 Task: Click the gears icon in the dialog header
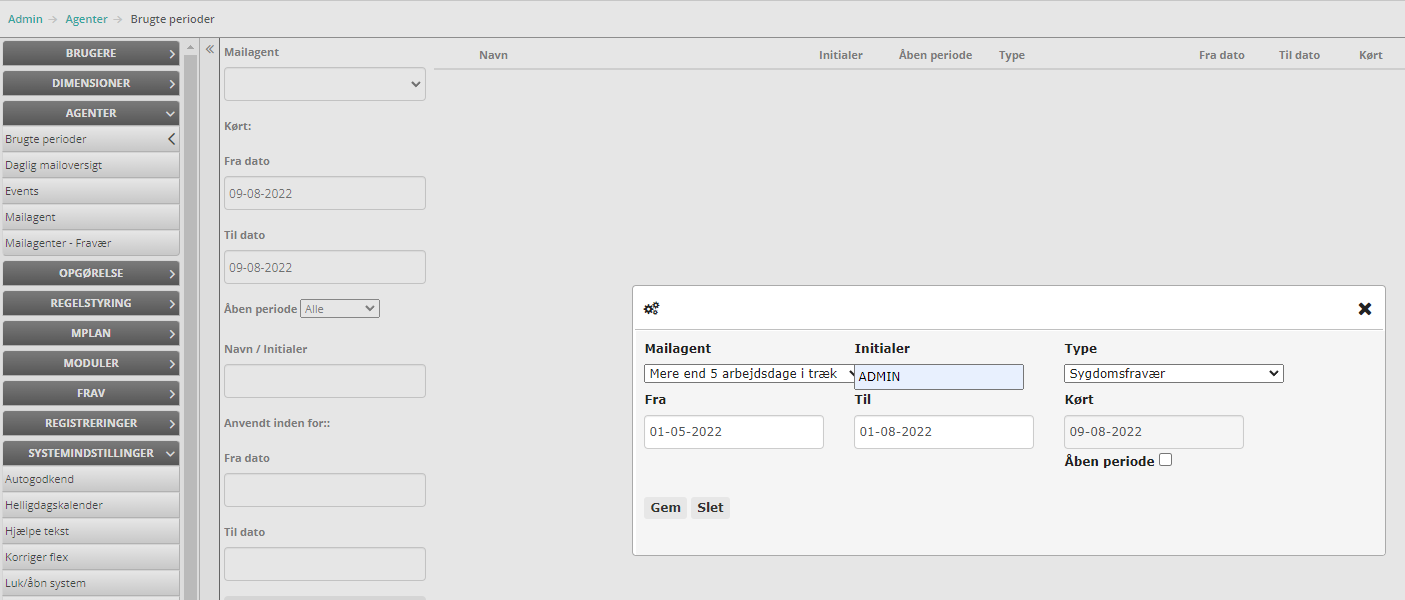[651, 309]
